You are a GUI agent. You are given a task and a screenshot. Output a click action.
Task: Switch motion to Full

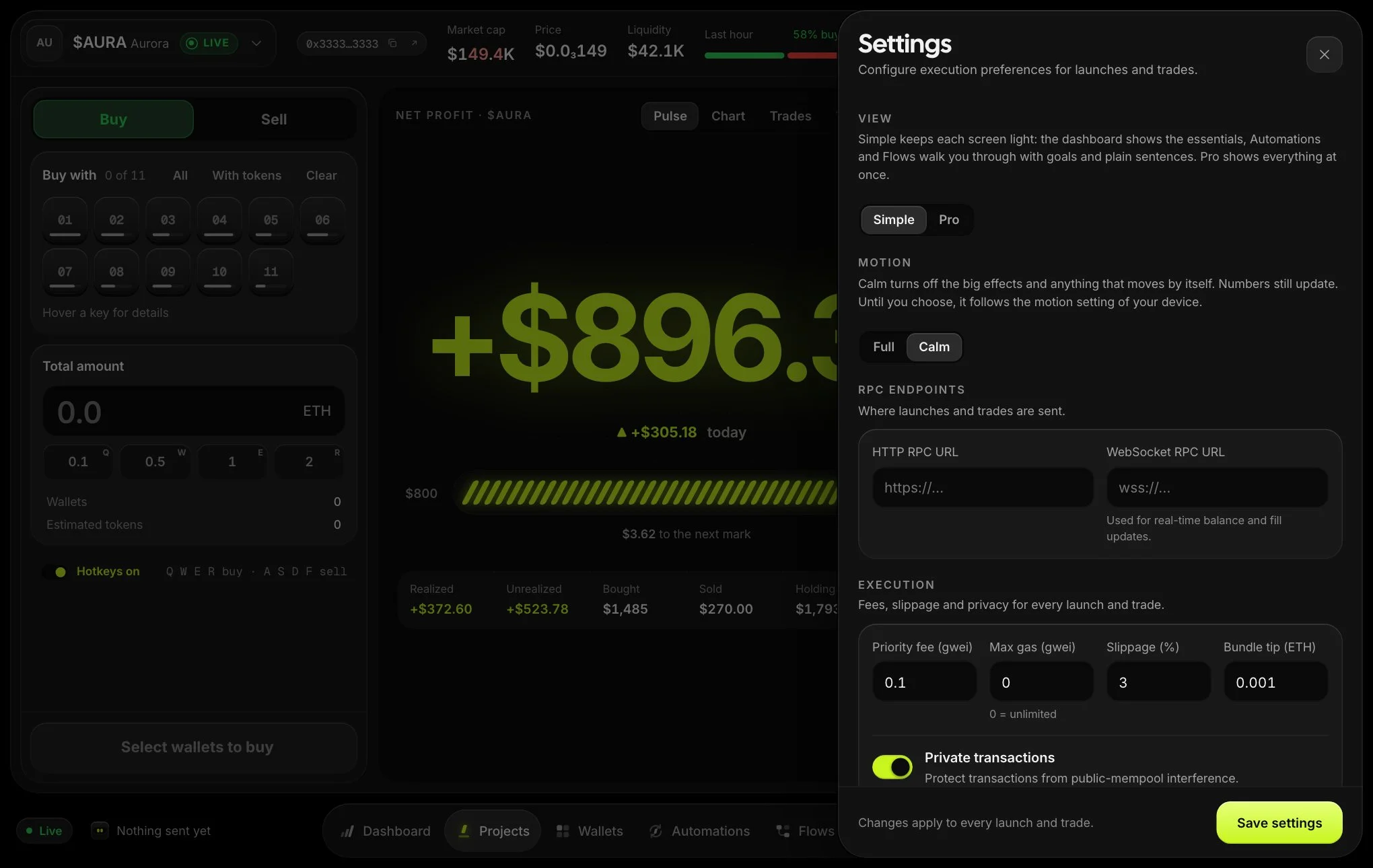point(883,347)
